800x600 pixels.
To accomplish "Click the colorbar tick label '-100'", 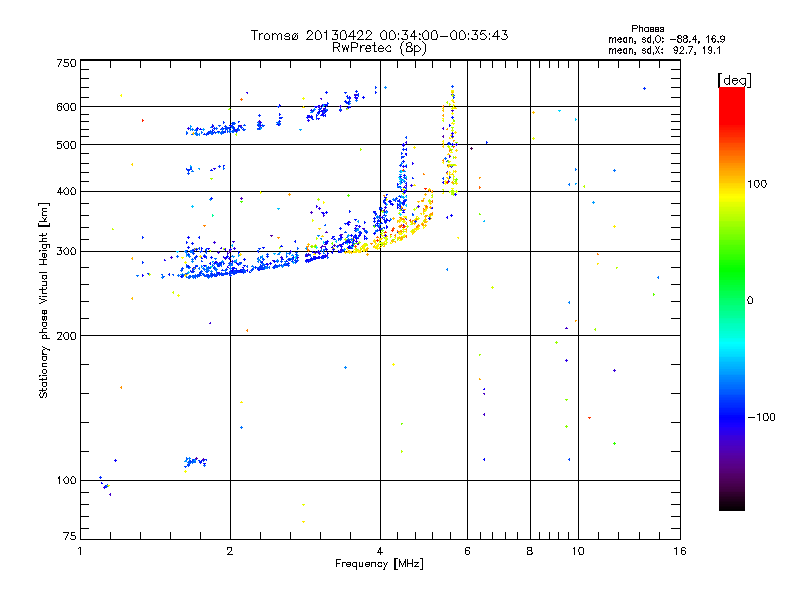I will click(761, 417).
